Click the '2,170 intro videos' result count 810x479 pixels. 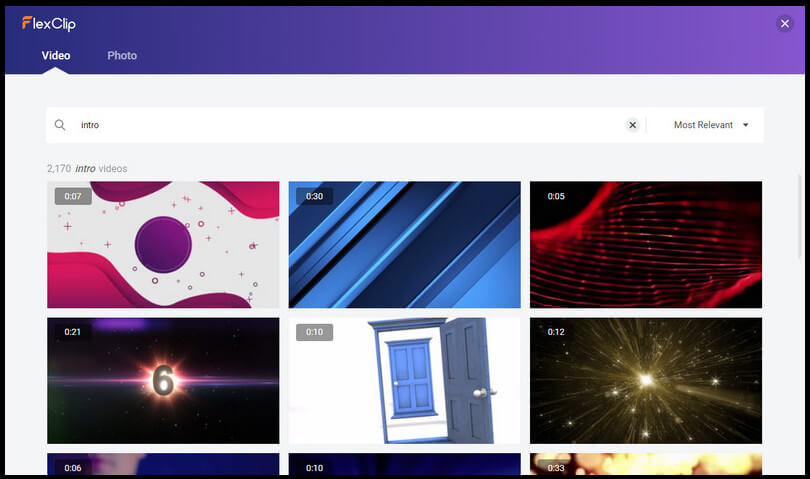pos(87,168)
